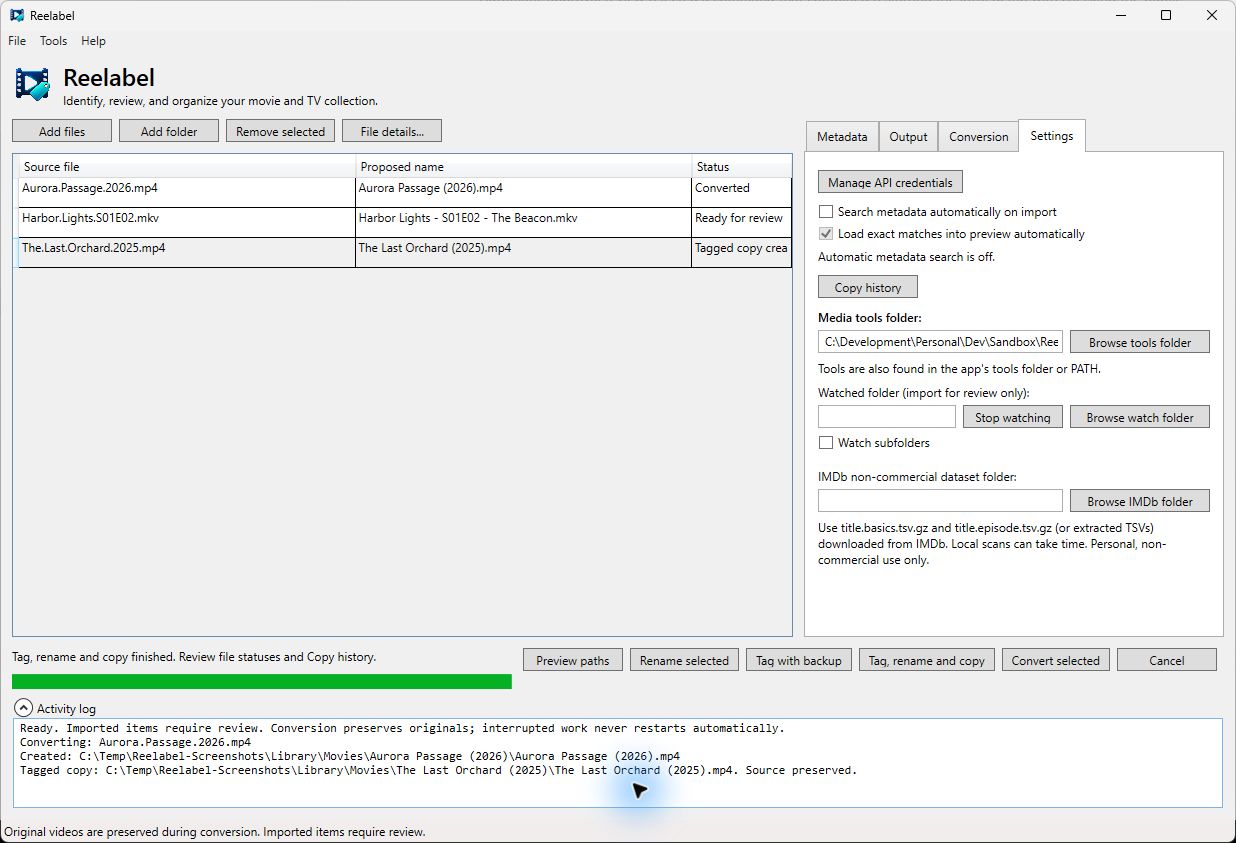Click the Media tools folder path field

940,342
